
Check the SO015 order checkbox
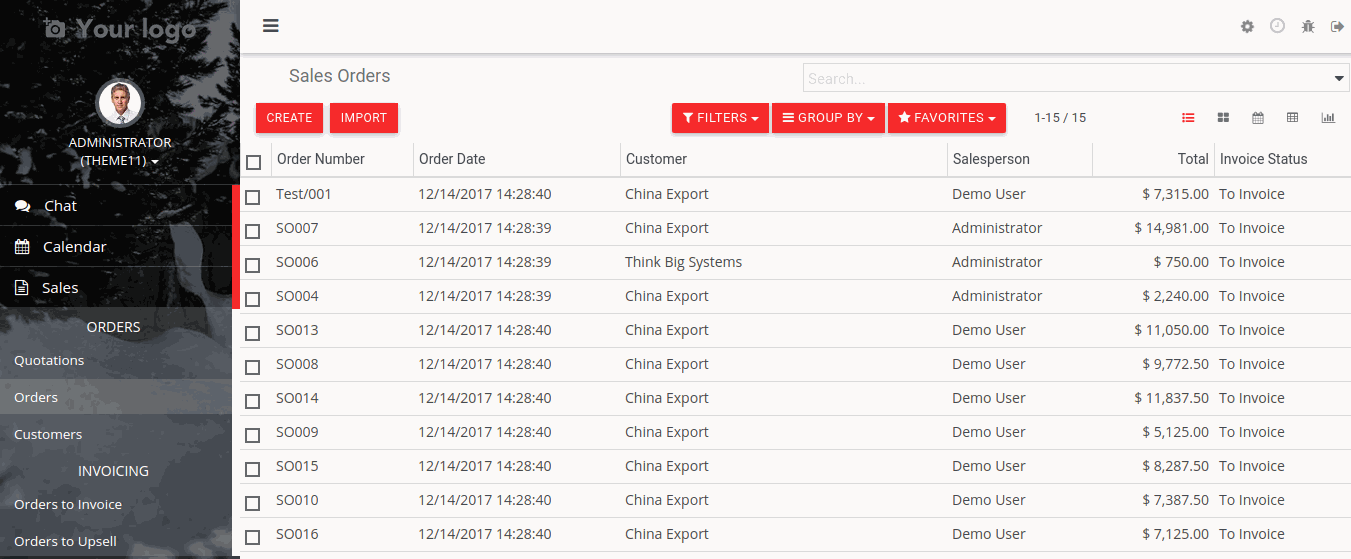pos(253,469)
